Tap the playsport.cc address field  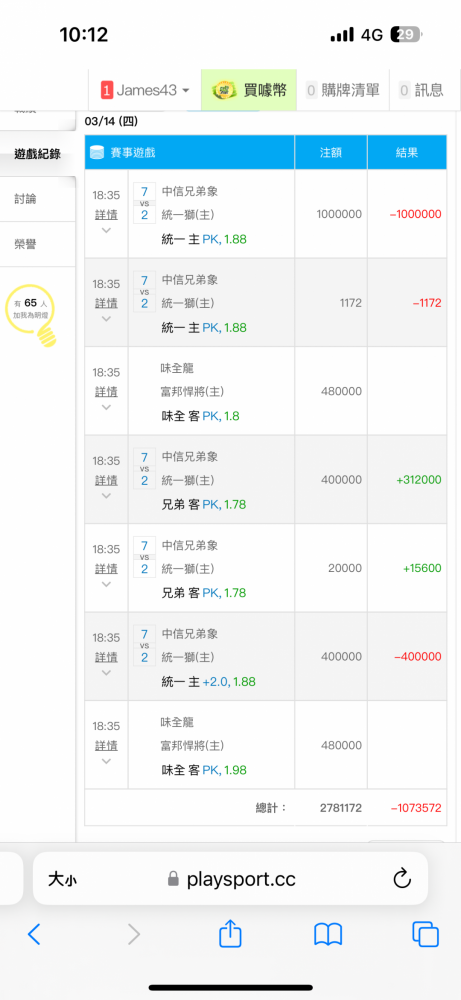click(x=231, y=879)
